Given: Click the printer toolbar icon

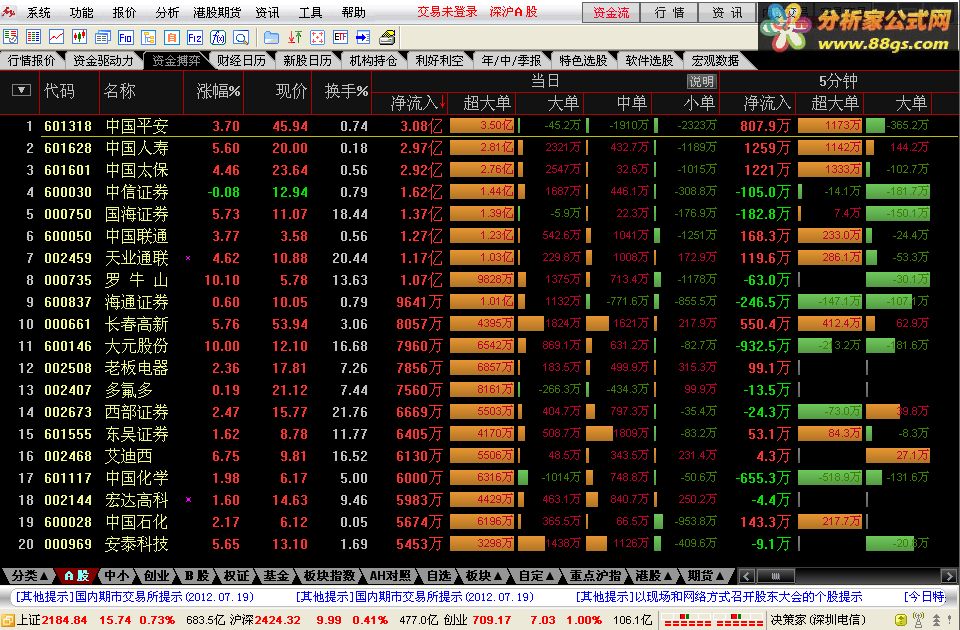Looking at the screenshot, I should pos(387,37).
